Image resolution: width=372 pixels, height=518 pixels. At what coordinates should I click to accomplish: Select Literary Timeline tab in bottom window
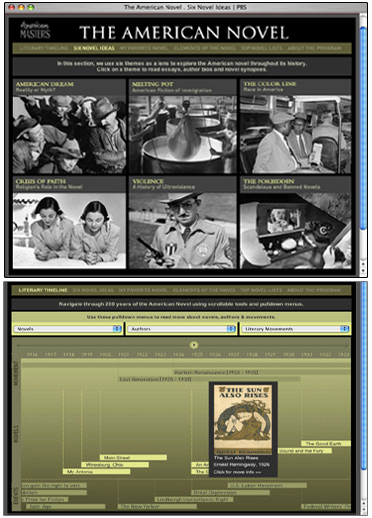point(43,290)
